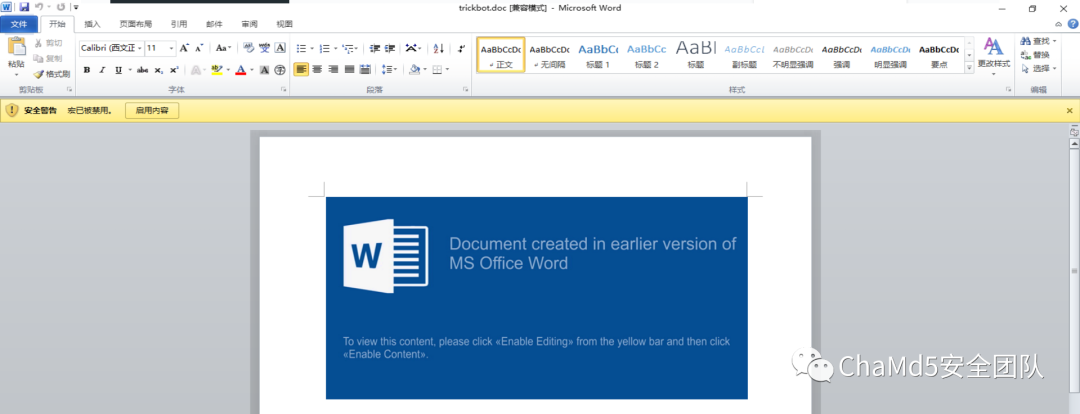The height and width of the screenshot is (414, 1080).
Task: Show or hide paragraph marks
Action: tap(461, 48)
